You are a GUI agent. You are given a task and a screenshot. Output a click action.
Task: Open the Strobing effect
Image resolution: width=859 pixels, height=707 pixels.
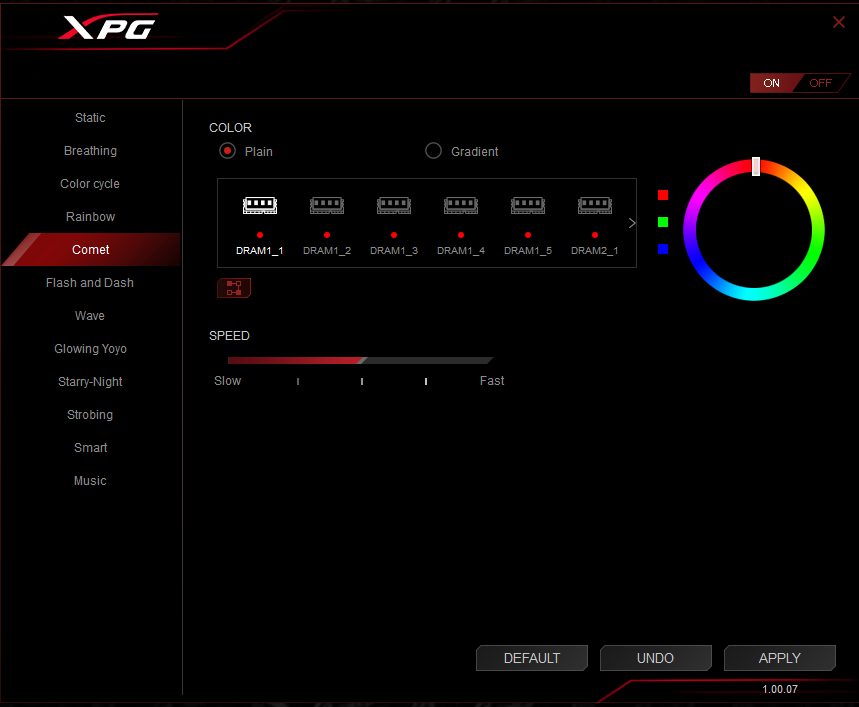point(90,415)
